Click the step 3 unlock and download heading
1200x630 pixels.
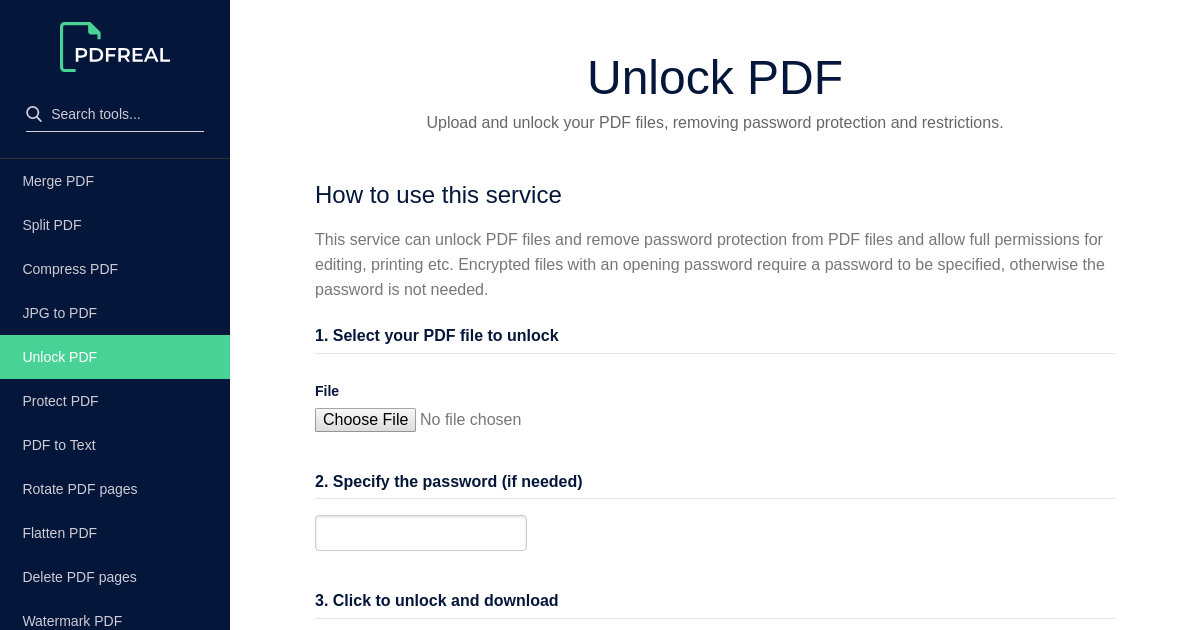[x=436, y=600]
